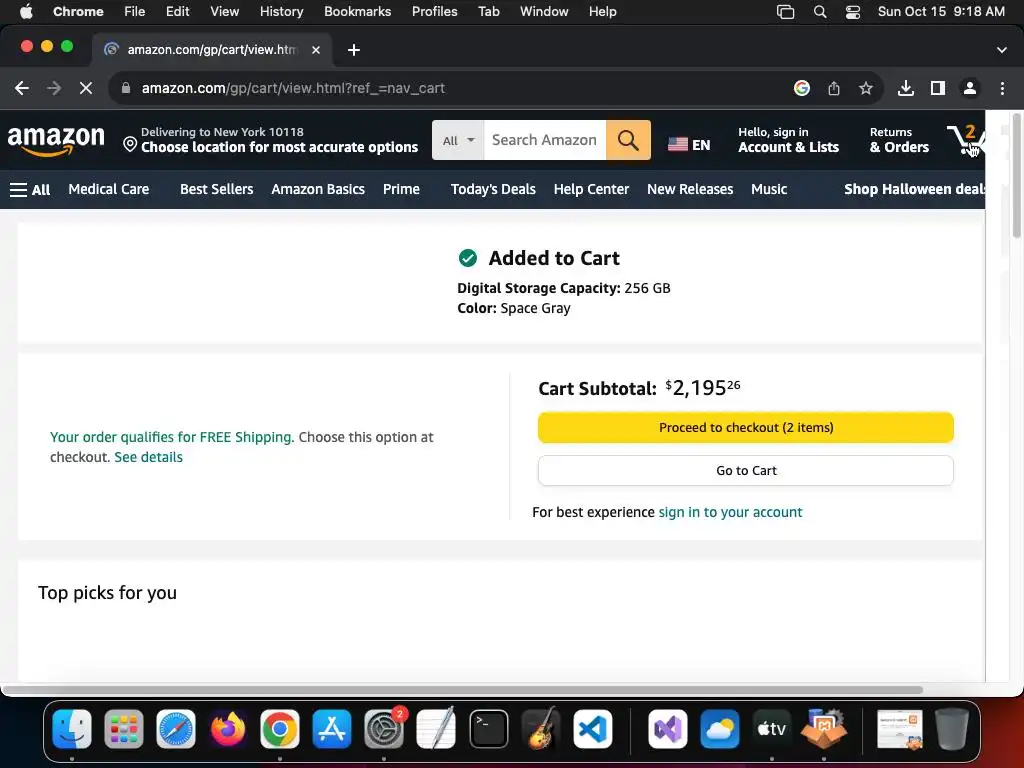Open the EN language selector
The image size is (1024, 768).
click(689, 144)
